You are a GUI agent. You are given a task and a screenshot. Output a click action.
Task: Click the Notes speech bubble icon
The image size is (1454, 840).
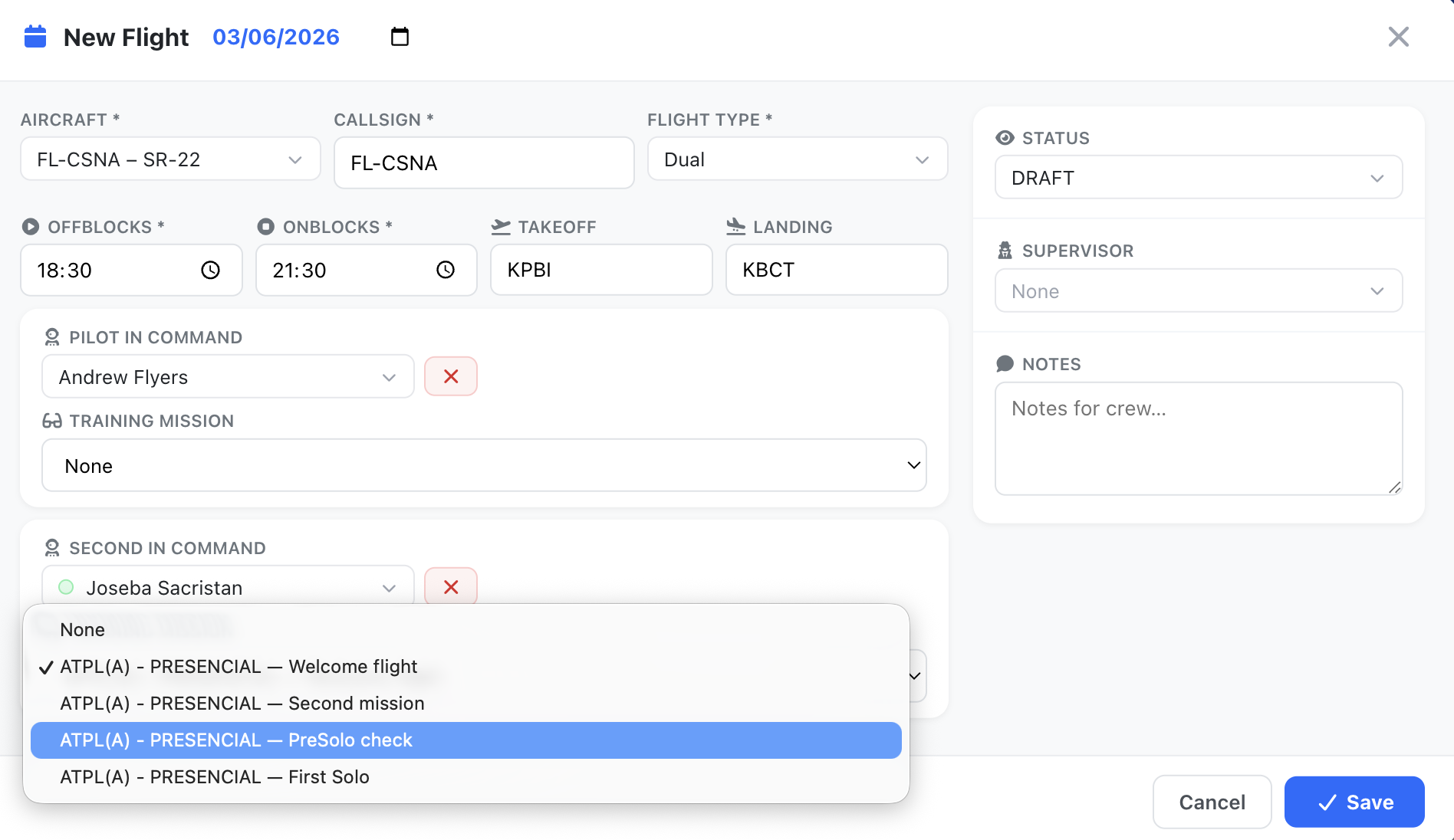coord(1005,364)
